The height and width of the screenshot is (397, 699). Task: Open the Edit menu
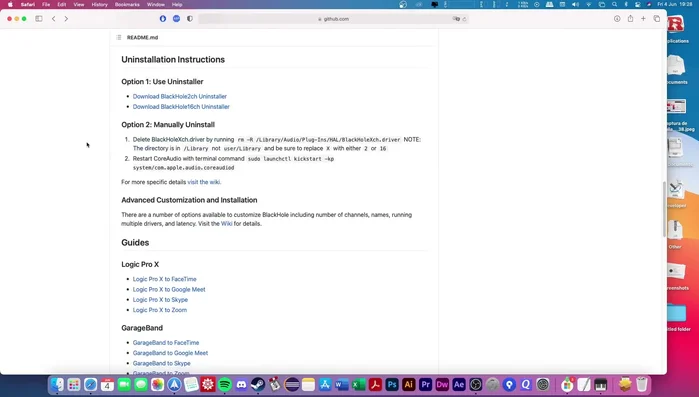coord(62,4)
